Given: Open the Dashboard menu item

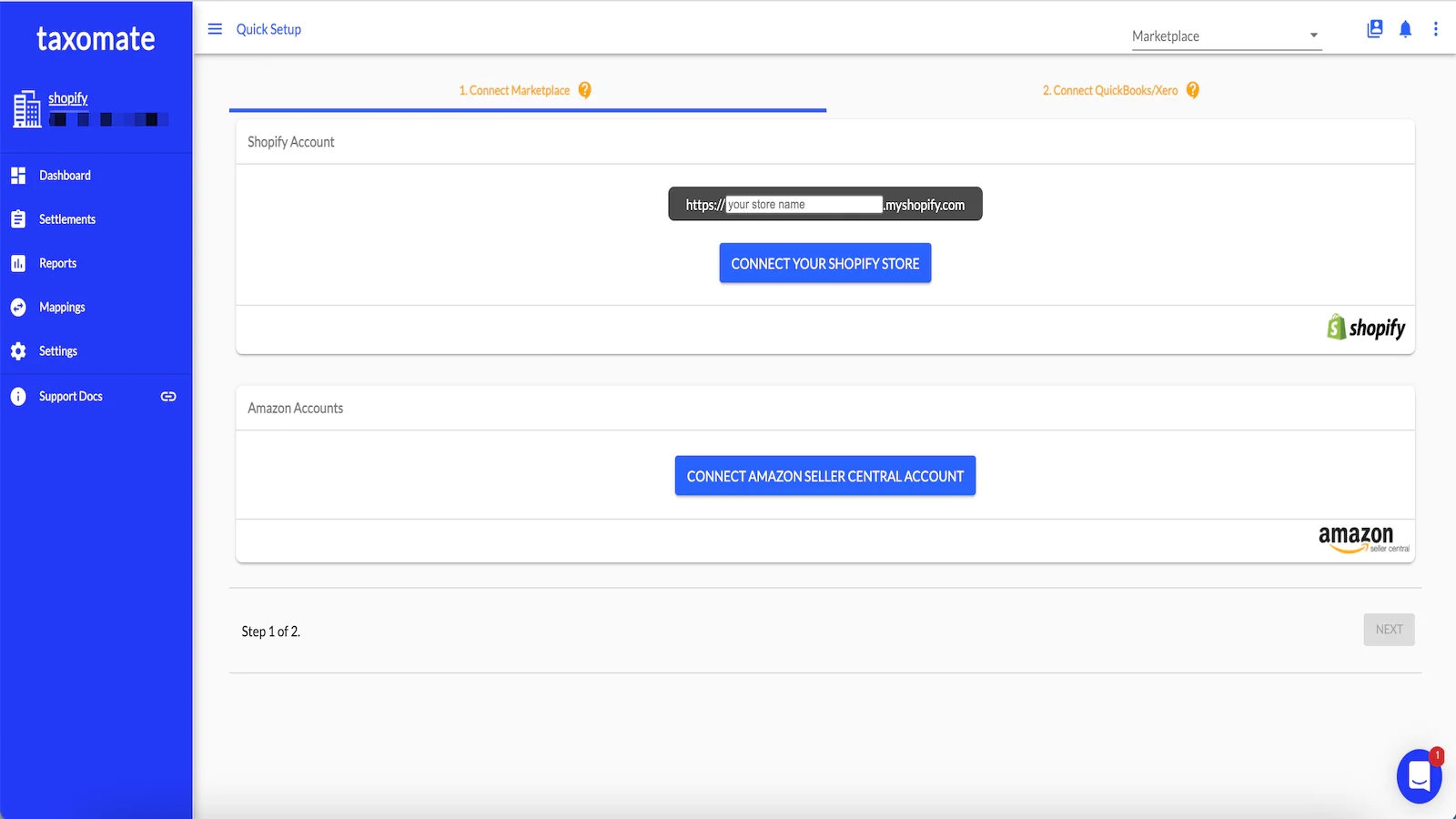Looking at the screenshot, I should pos(96,176).
